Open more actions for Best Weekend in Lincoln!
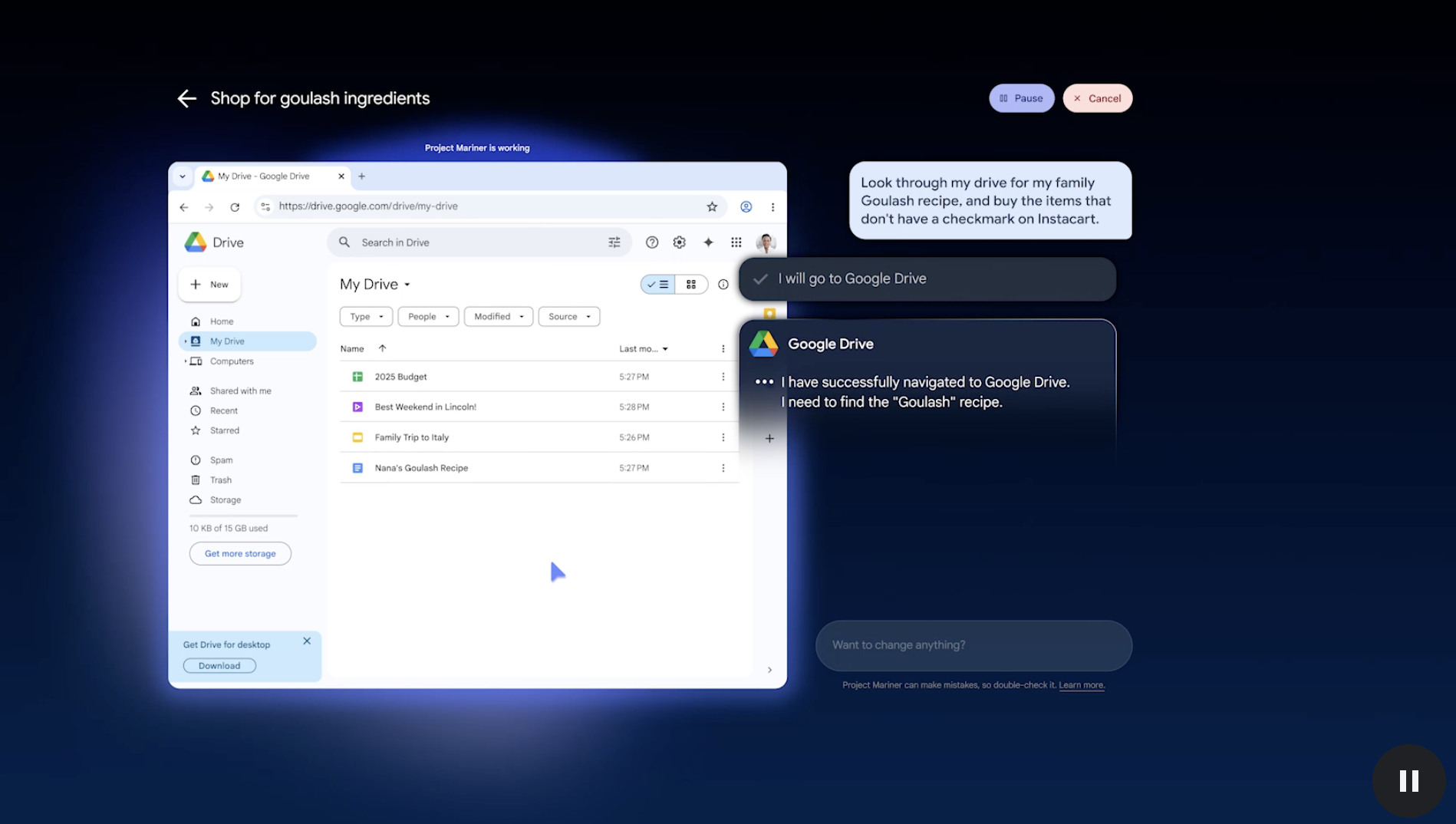The image size is (1456, 824). [x=723, y=407]
